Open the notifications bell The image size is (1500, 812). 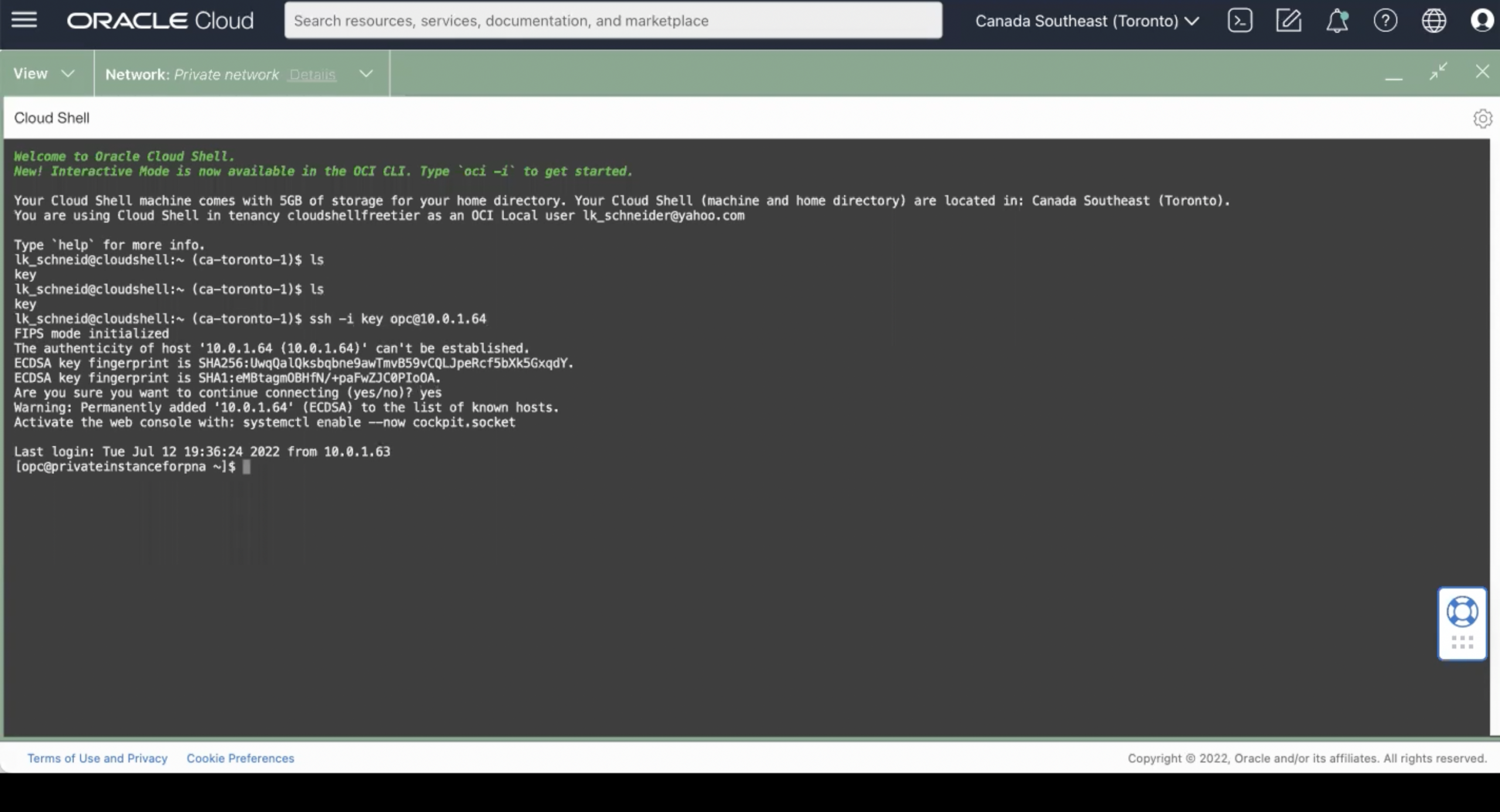point(1337,21)
